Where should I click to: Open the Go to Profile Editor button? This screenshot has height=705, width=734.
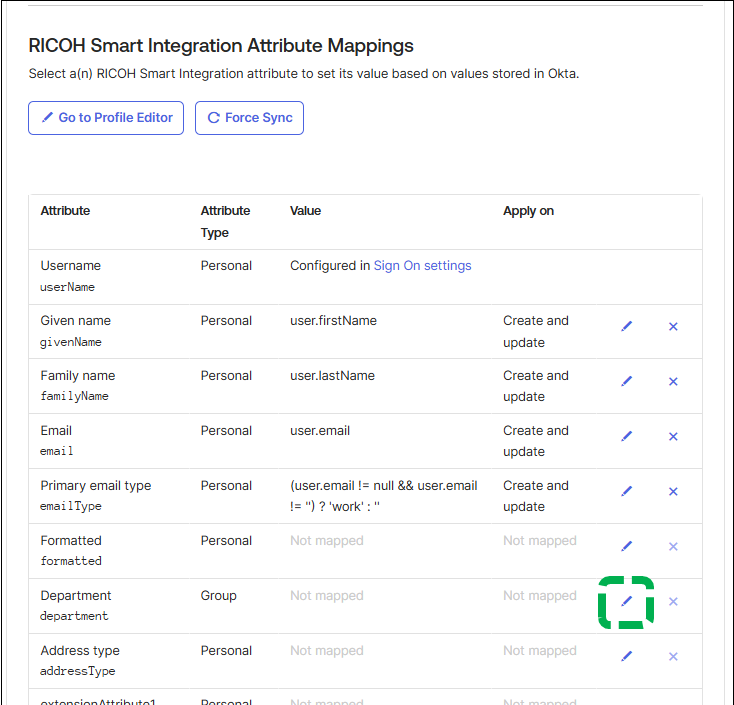coord(106,118)
